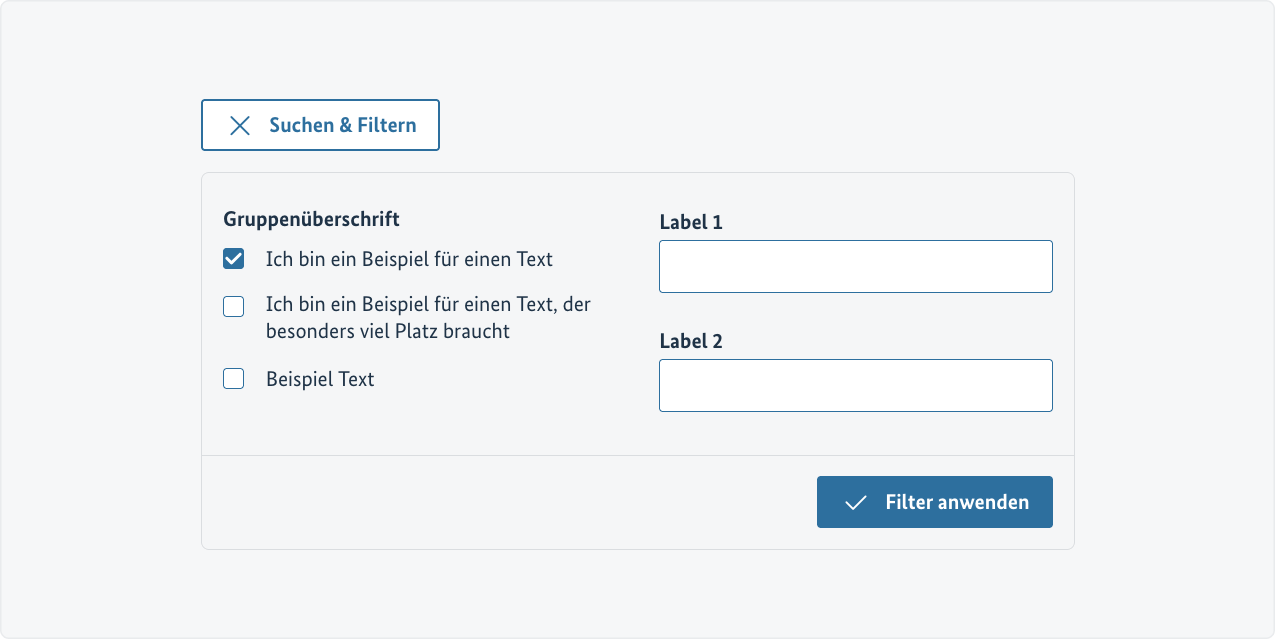Viewport: 1275px width, 639px height.
Task: Click the 'Beispiel Text' label text
Action: (320, 380)
